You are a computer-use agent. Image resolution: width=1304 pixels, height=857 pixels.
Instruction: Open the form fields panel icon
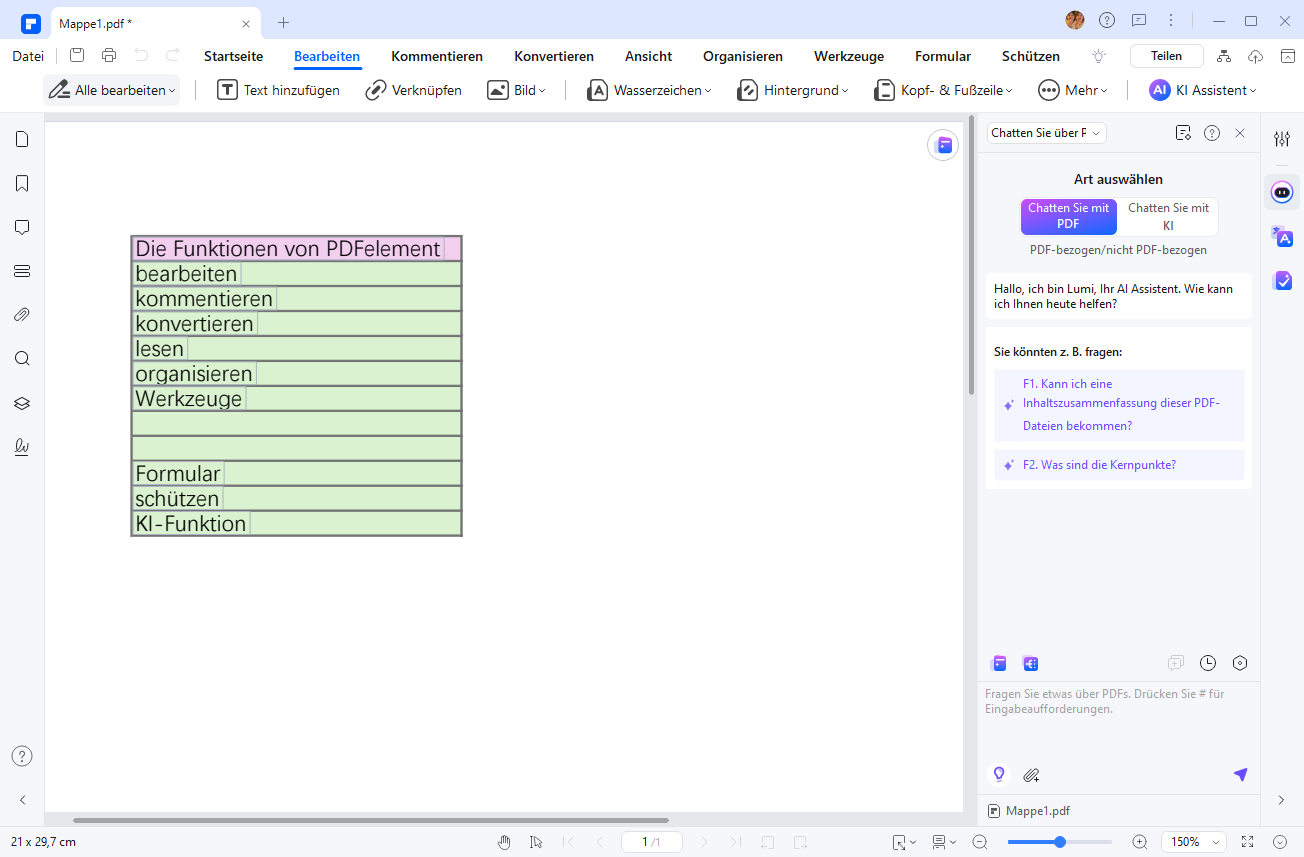click(x=22, y=271)
